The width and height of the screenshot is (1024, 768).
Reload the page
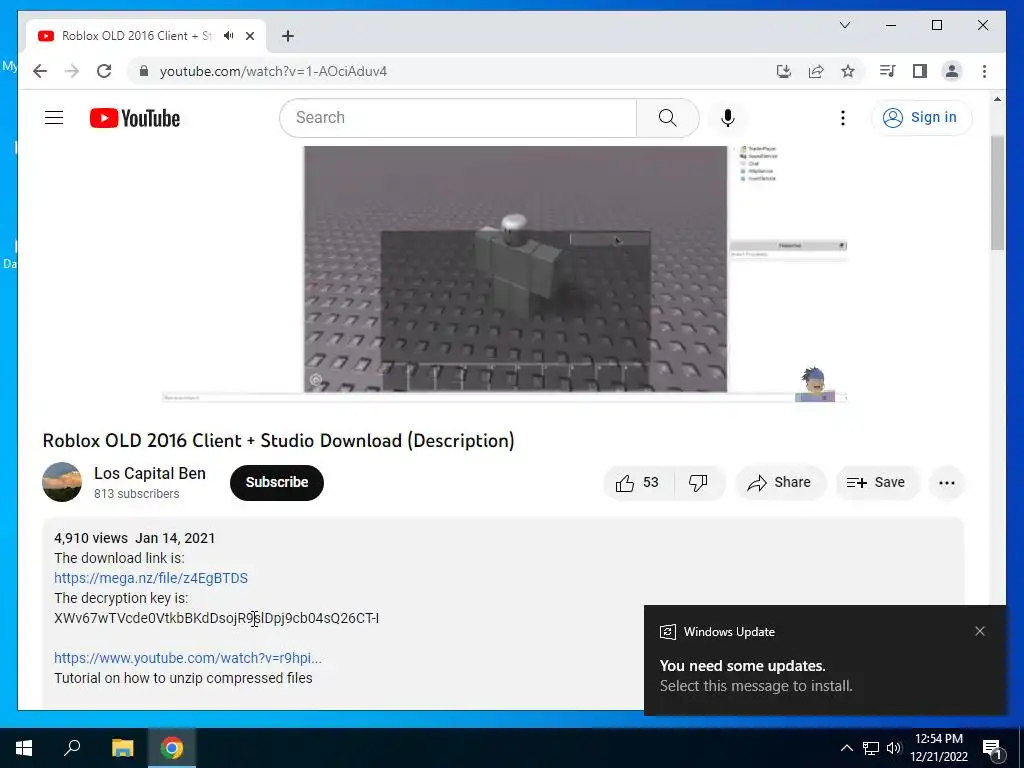[x=104, y=71]
